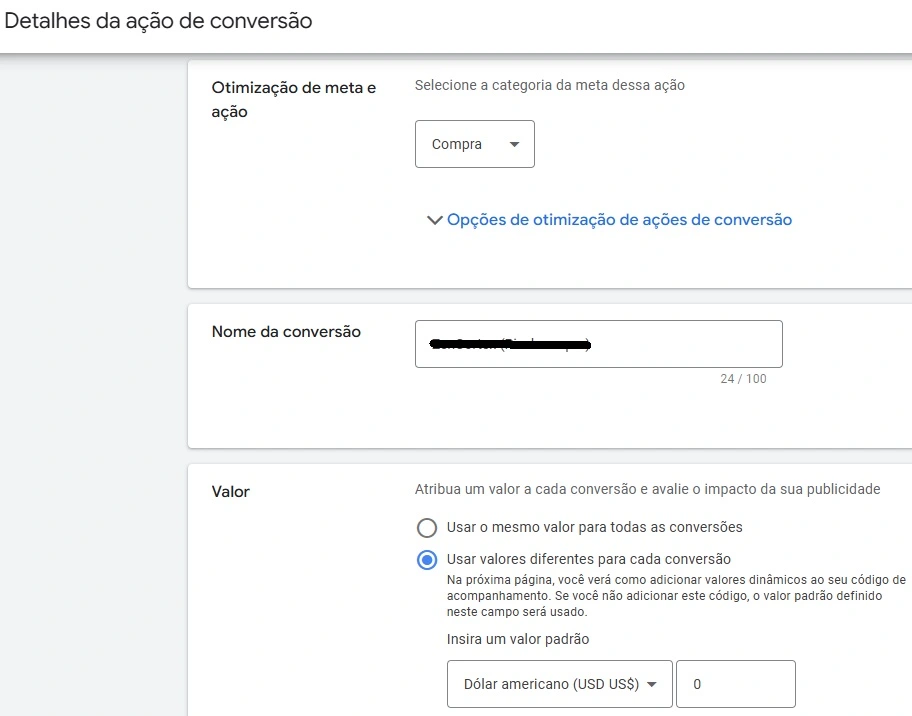The width and height of the screenshot is (912, 716).
Task: Click the chevron icon beside optimization options link
Action: tap(434, 219)
